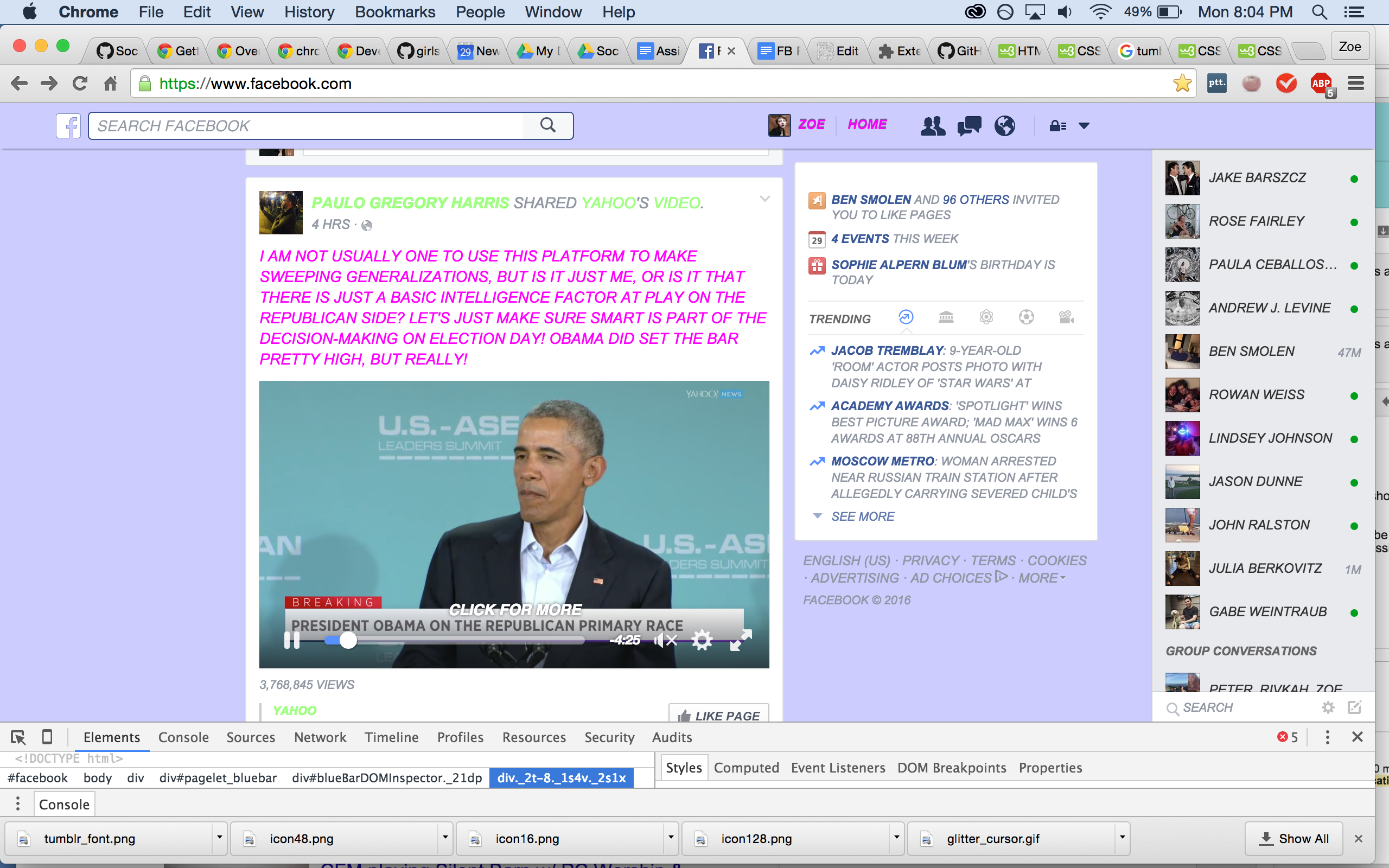The width and height of the screenshot is (1389, 868).
Task: Select Trending politics building icon
Action: pyautogui.click(x=946, y=317)
